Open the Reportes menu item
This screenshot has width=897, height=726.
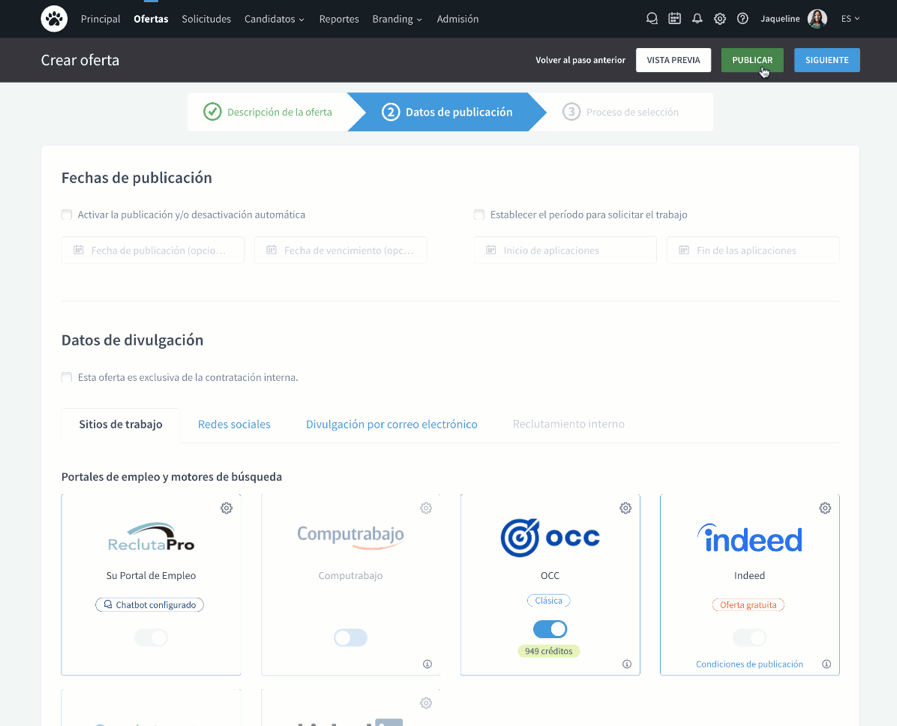point(339,19)
